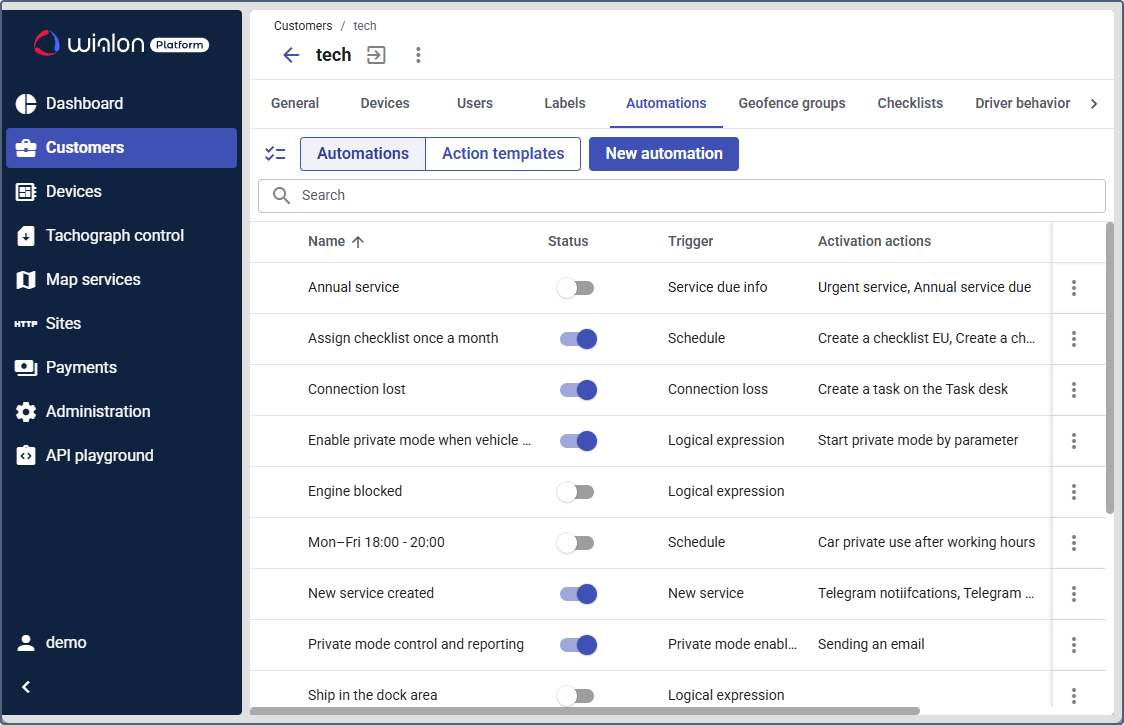This screenshot has width=1124, height=725.
Task: Click the back arrow next to tech
Action: [291, 55]
